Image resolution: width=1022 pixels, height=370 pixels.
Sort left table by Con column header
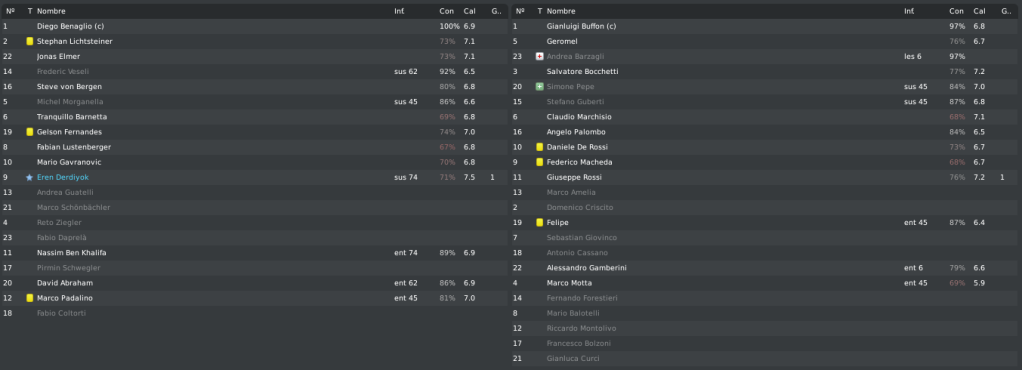(x=446, y=11)
